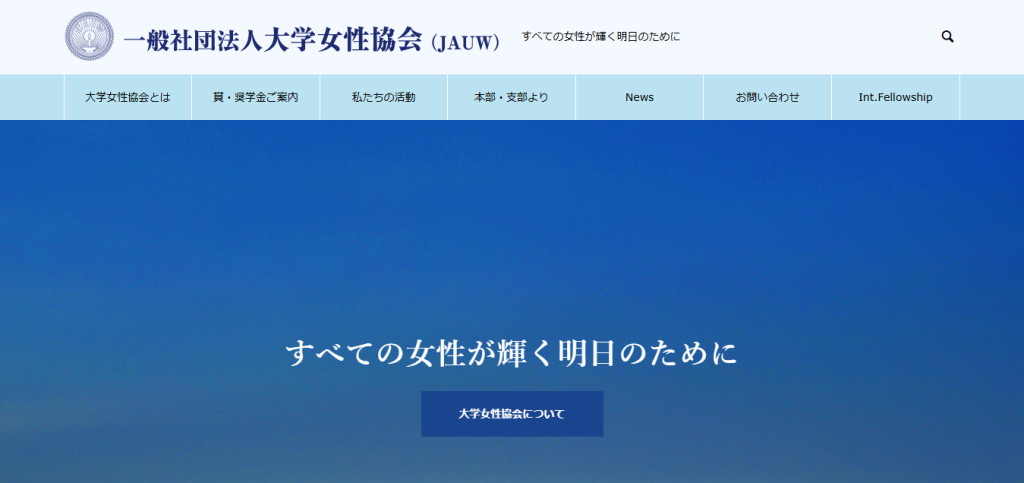Click the site title 一般社団法人大学女性協会
1024x483 pixels.
273,41
